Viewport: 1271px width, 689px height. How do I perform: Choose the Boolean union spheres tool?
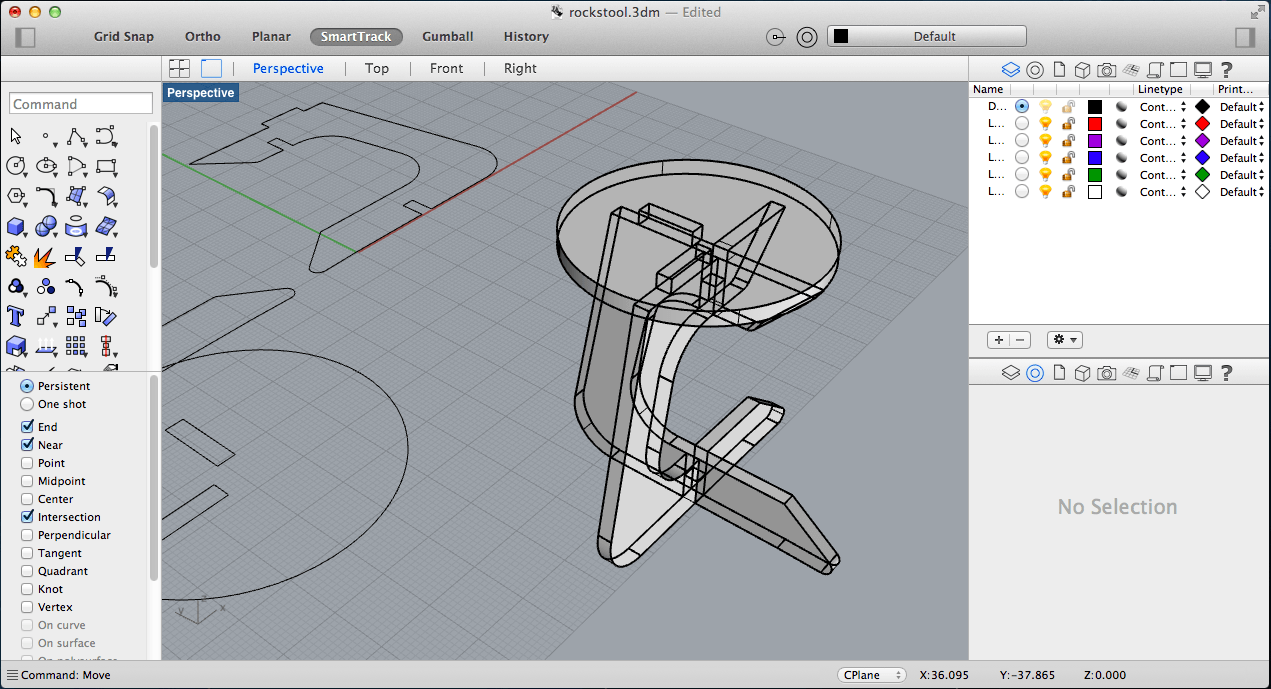[x=46, y=226]
